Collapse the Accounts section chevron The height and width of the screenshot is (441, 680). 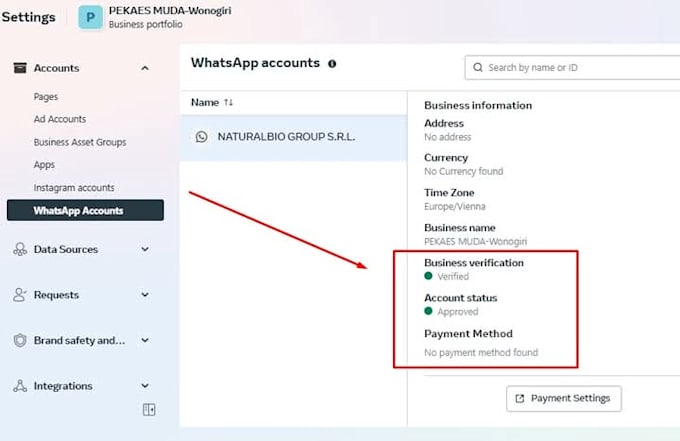pos(145,68)
